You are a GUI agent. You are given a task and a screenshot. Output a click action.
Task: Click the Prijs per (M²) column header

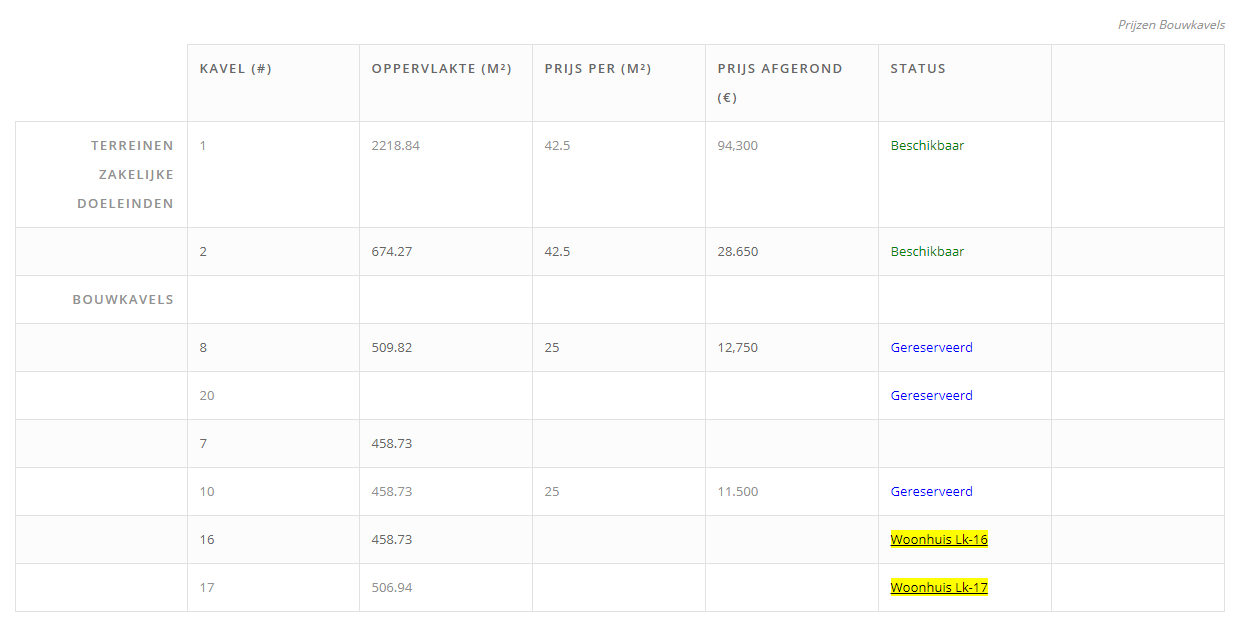(598, 69)
